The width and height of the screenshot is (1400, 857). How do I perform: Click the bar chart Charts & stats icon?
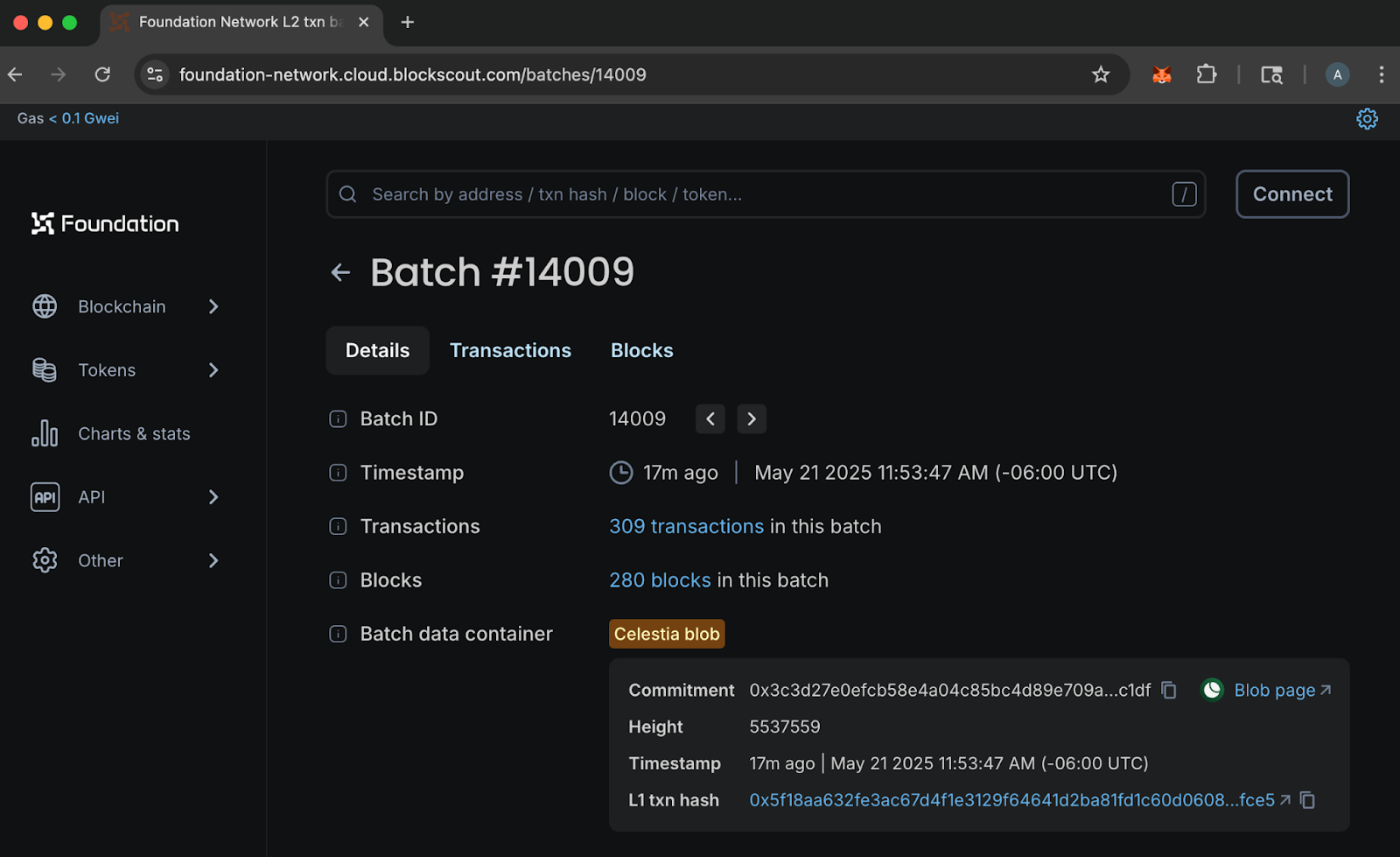[45, 433]
